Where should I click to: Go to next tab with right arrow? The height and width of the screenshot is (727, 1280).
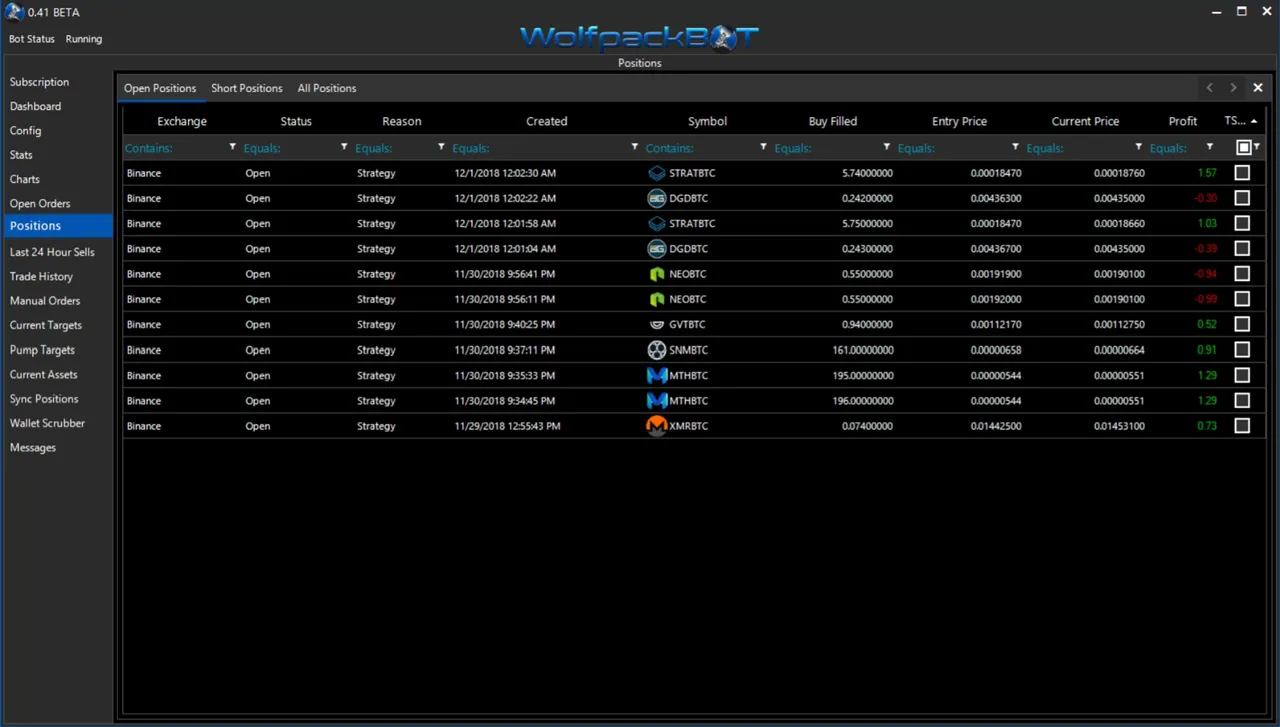point(1233,88)
